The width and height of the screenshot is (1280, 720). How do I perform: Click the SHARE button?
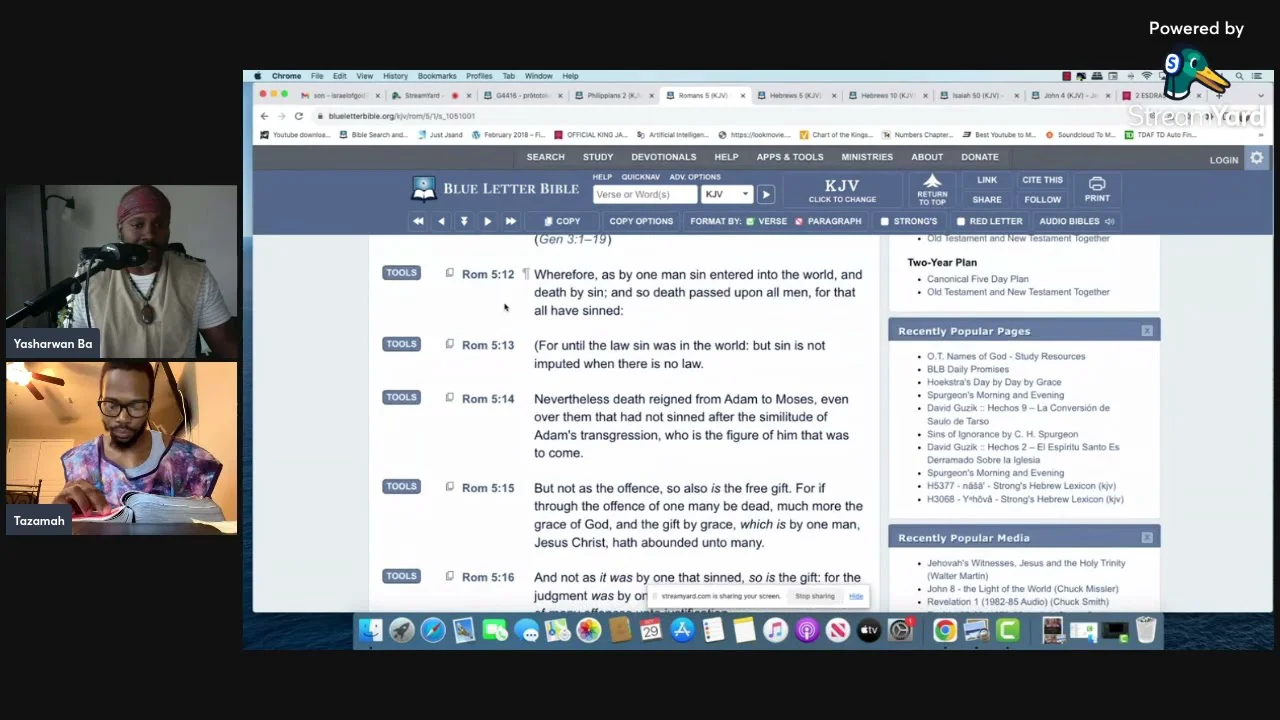coord(987,199)
